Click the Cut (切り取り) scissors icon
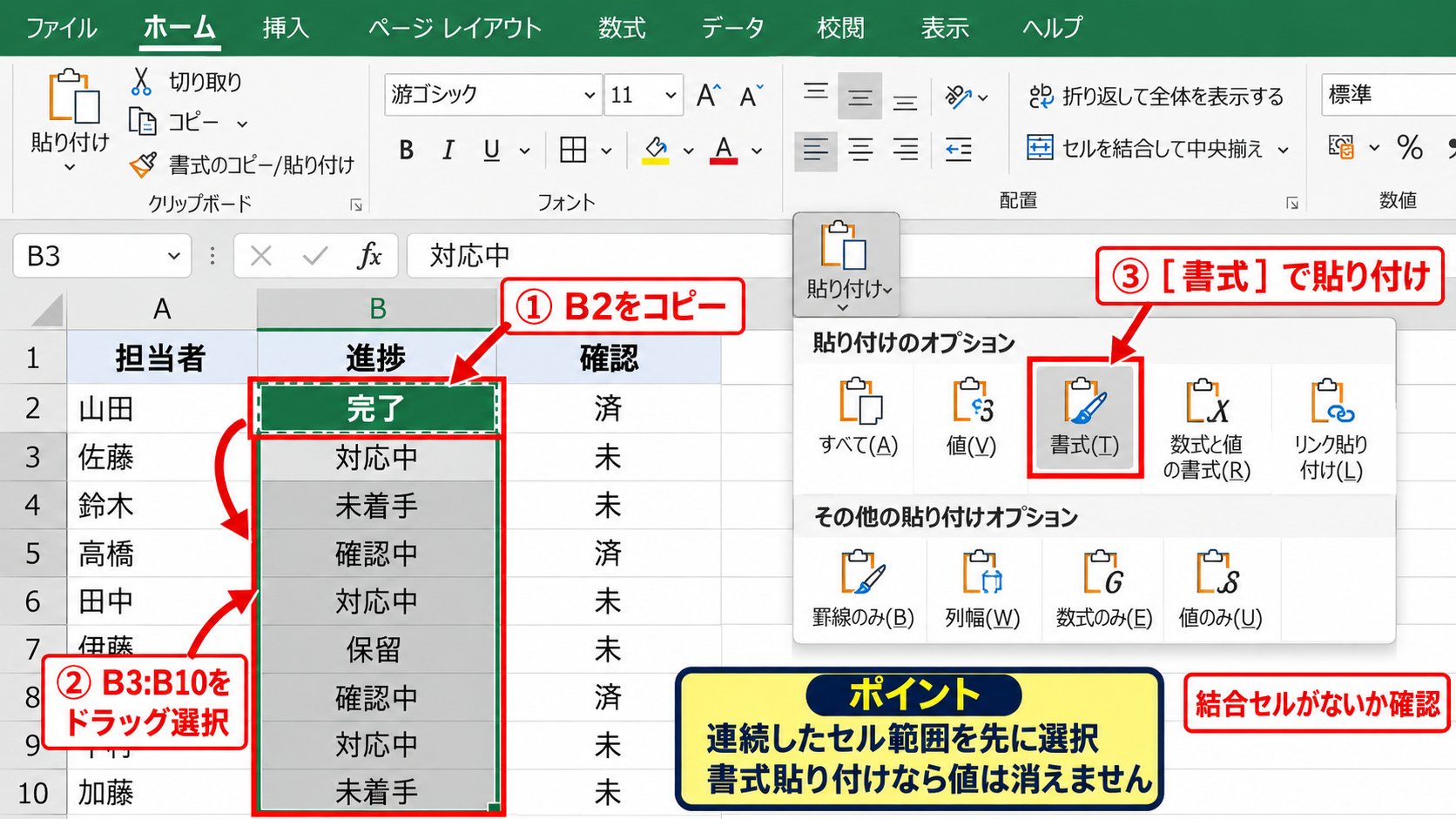Image resolution: width=1456 pixels, height=819 pixels. [x=141, y=81]
